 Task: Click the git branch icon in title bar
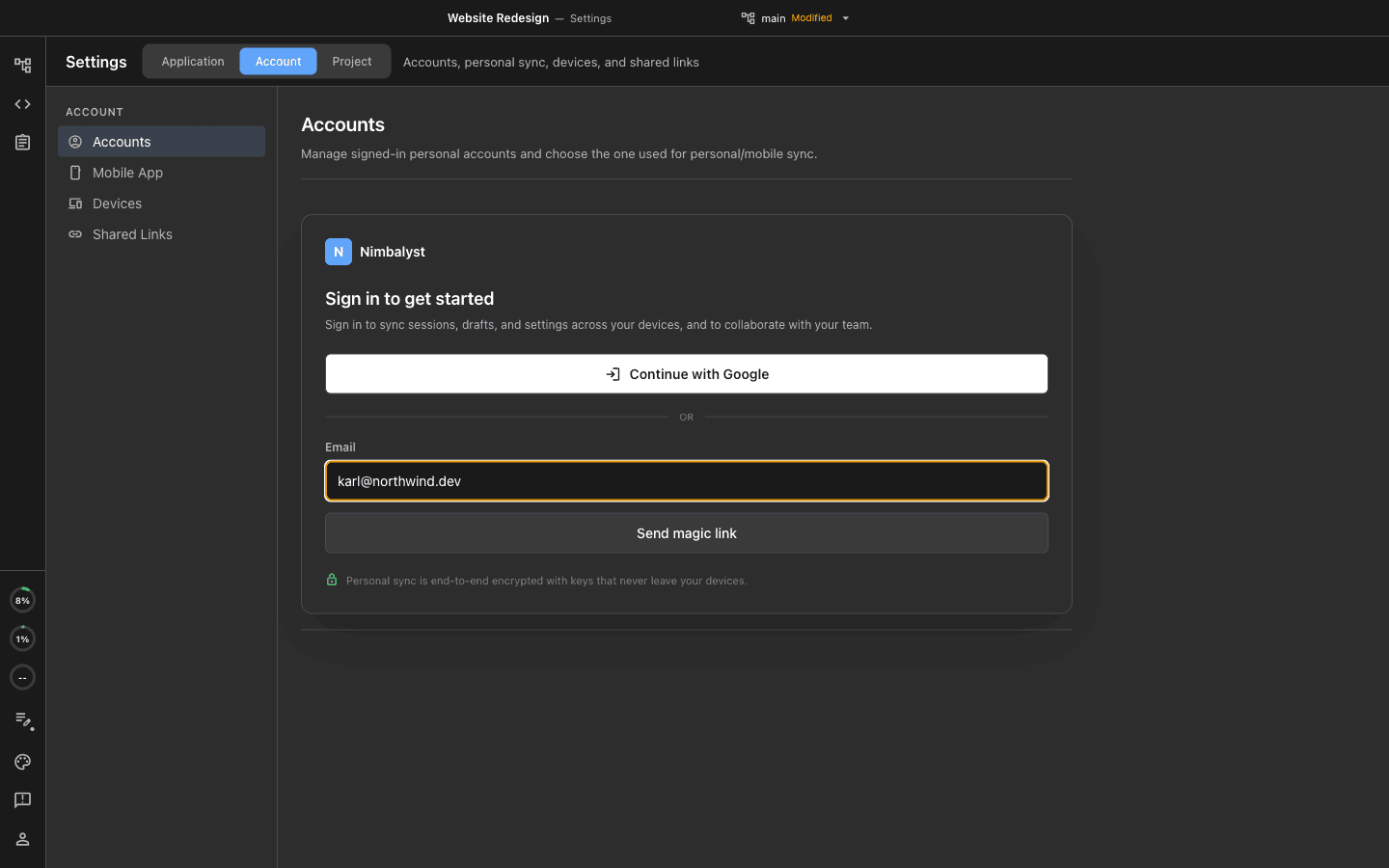(x=749, y=18)
